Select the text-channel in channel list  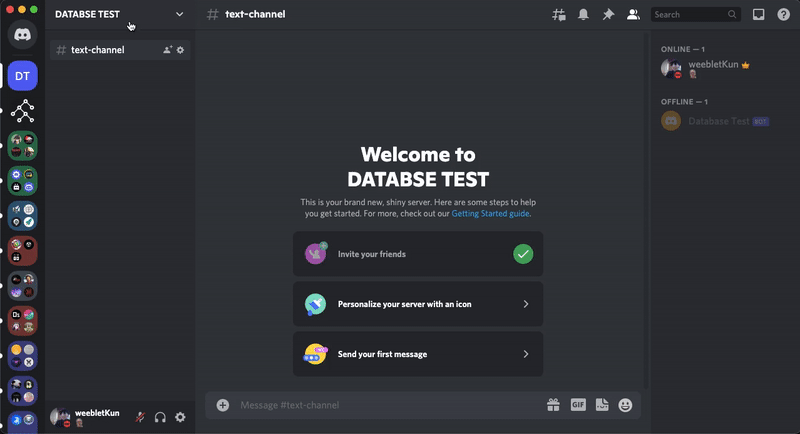coord(120,50)
